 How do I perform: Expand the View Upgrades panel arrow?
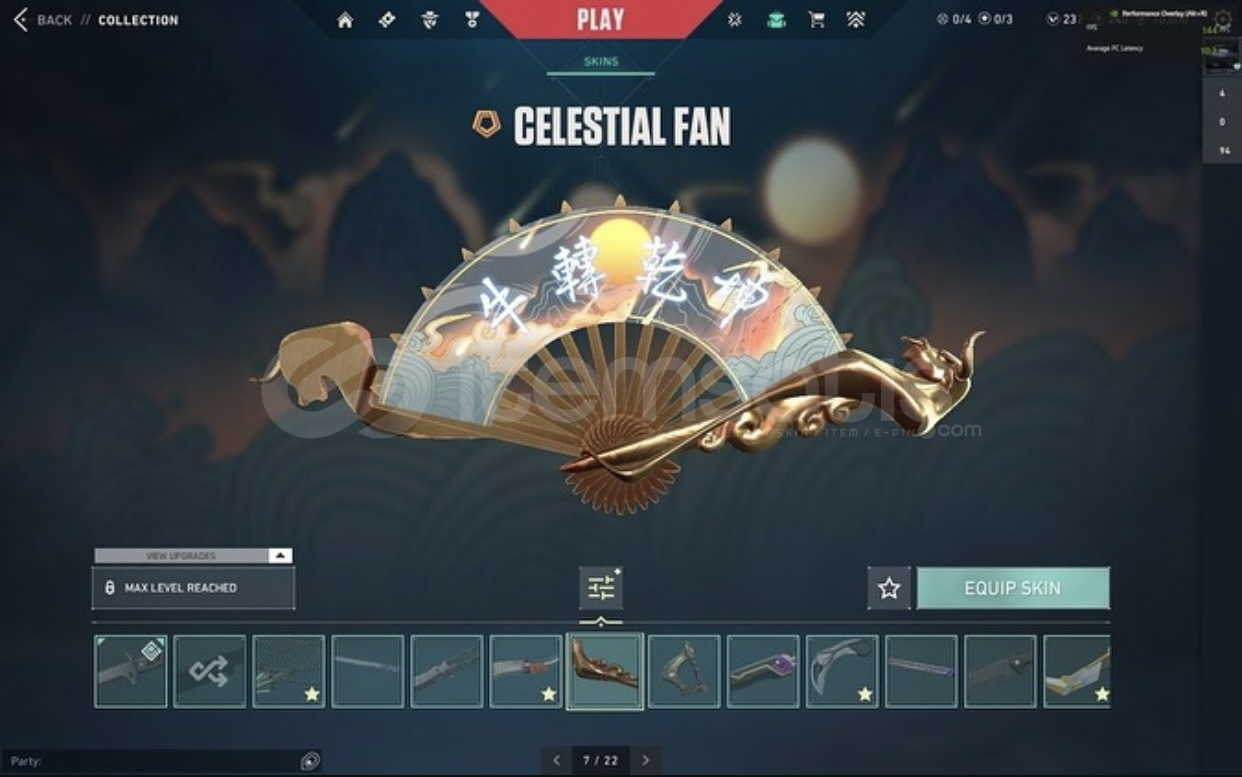[x=281, y=555]
